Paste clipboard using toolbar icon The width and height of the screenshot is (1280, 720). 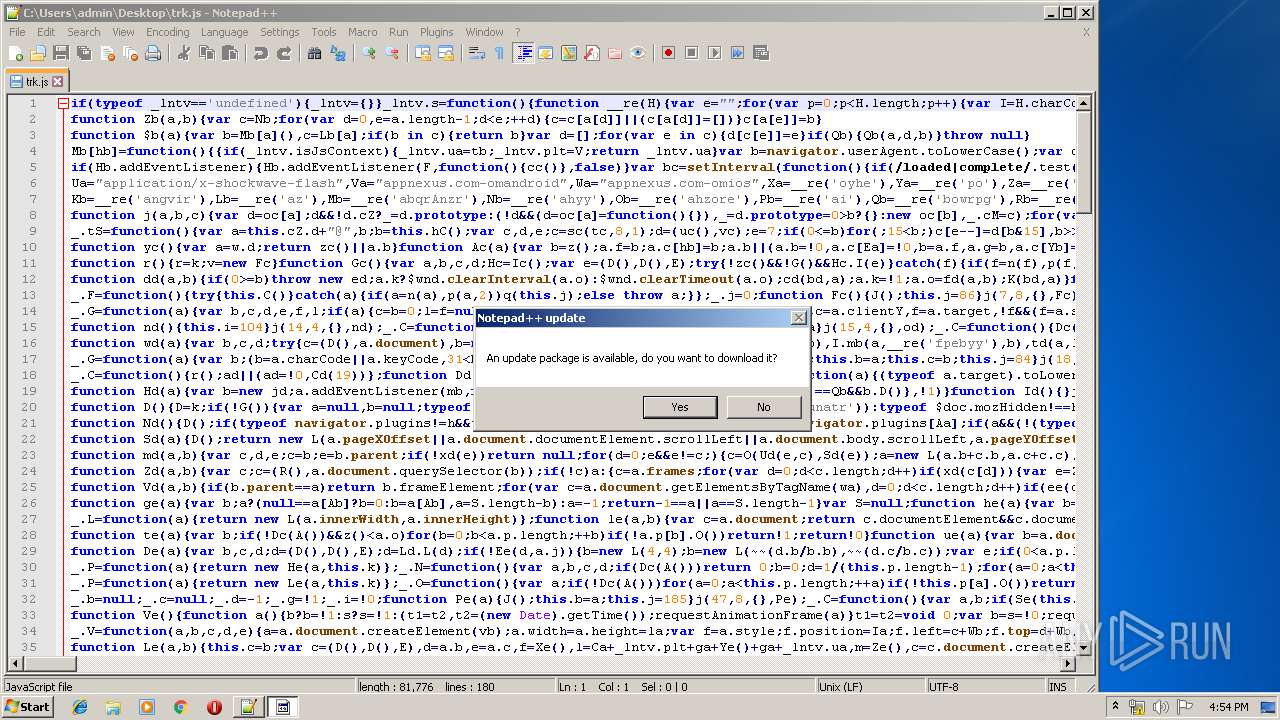230,53
